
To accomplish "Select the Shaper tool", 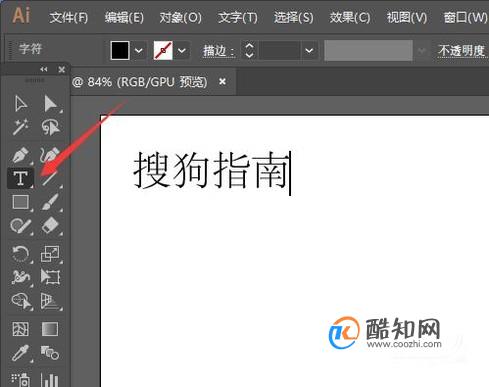I will point(20,226).
